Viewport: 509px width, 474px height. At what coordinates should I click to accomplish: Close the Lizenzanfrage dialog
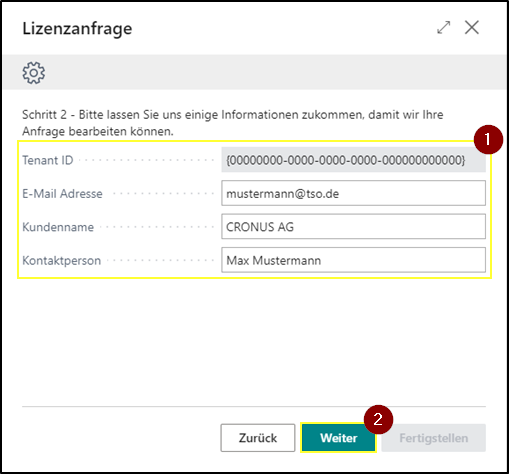pos(472,27)
